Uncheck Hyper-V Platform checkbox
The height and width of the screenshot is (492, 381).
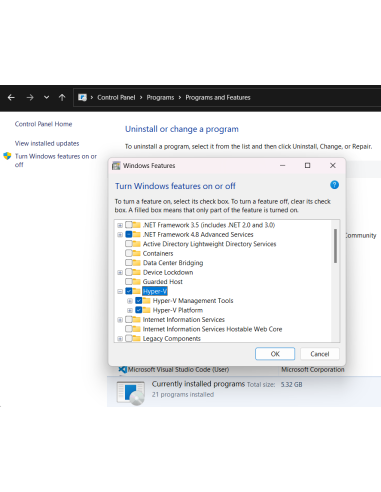coord(139,310)
